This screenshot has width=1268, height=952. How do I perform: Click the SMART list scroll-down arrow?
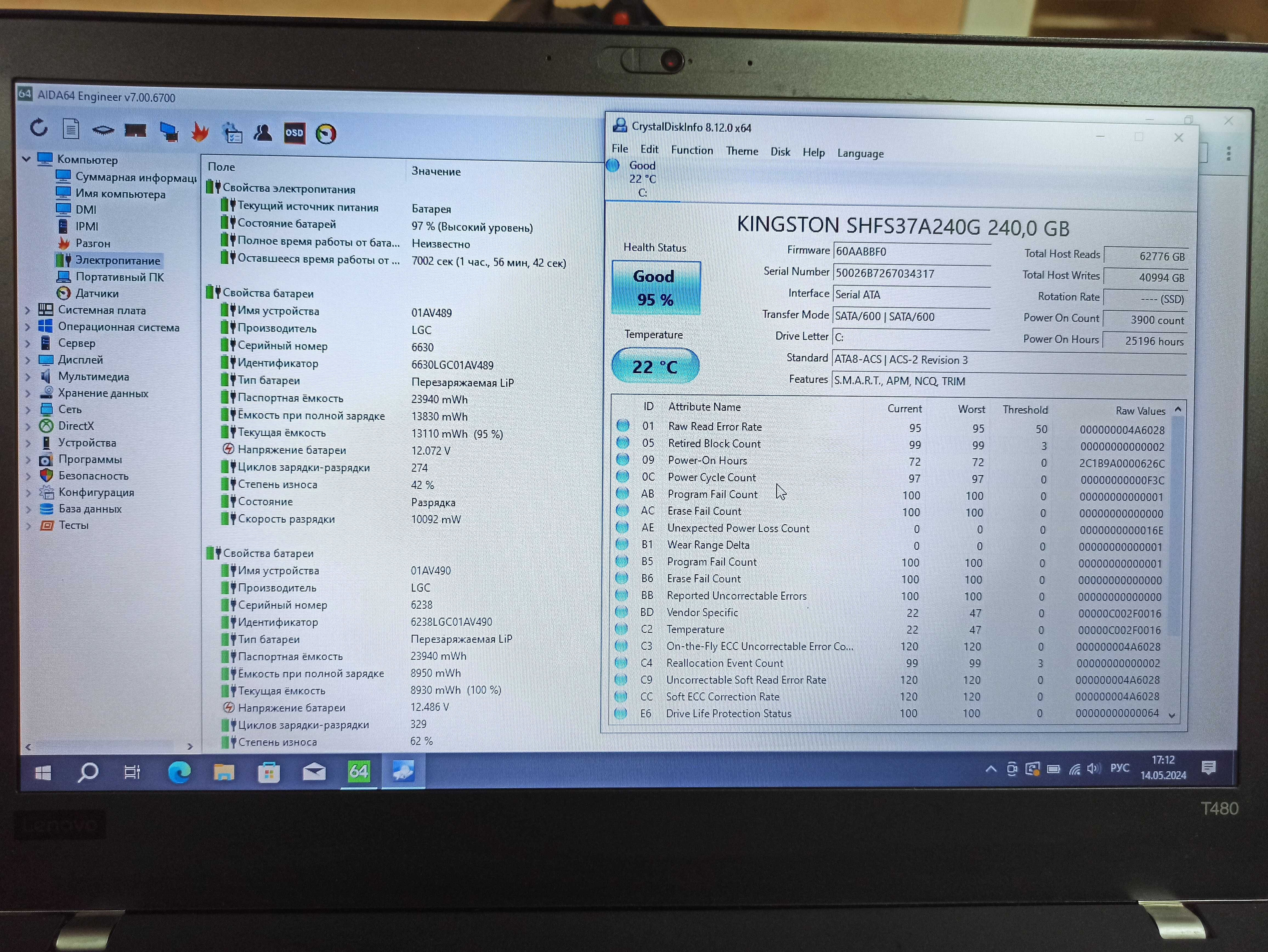pyautogui.click(x=1172, y=715)
